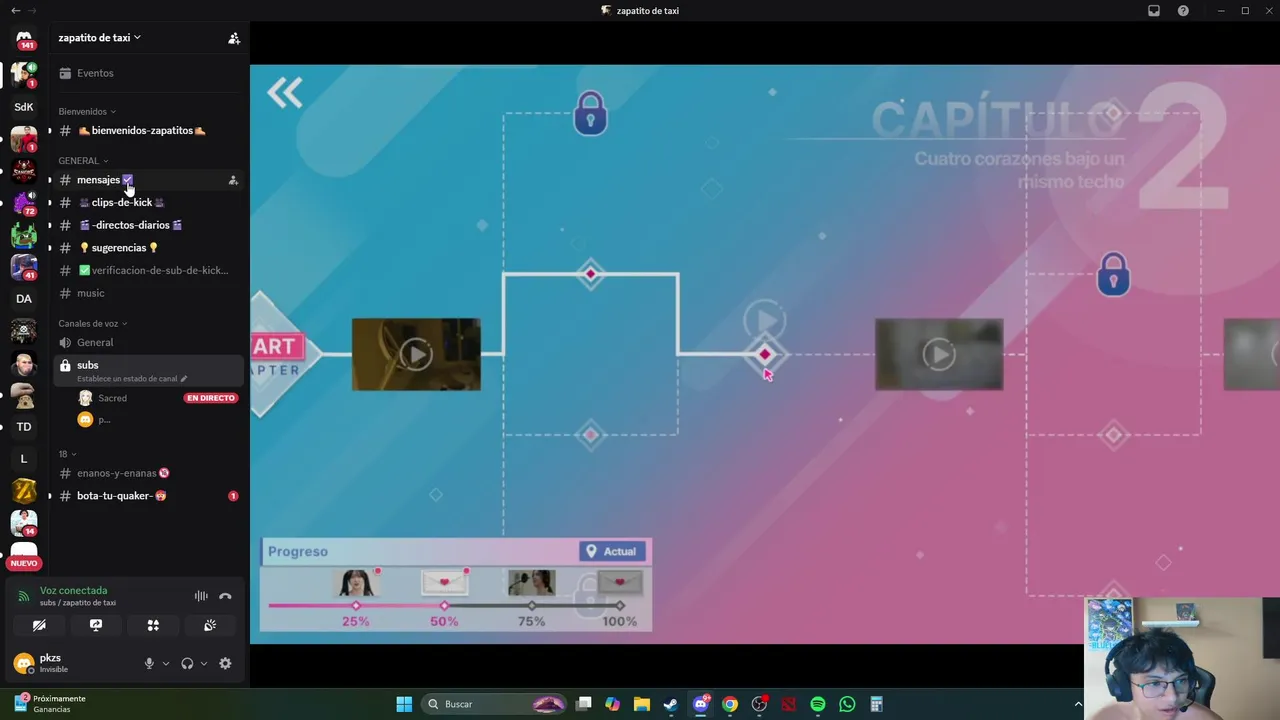Go back with title bar arrow

tap(15, 11)
